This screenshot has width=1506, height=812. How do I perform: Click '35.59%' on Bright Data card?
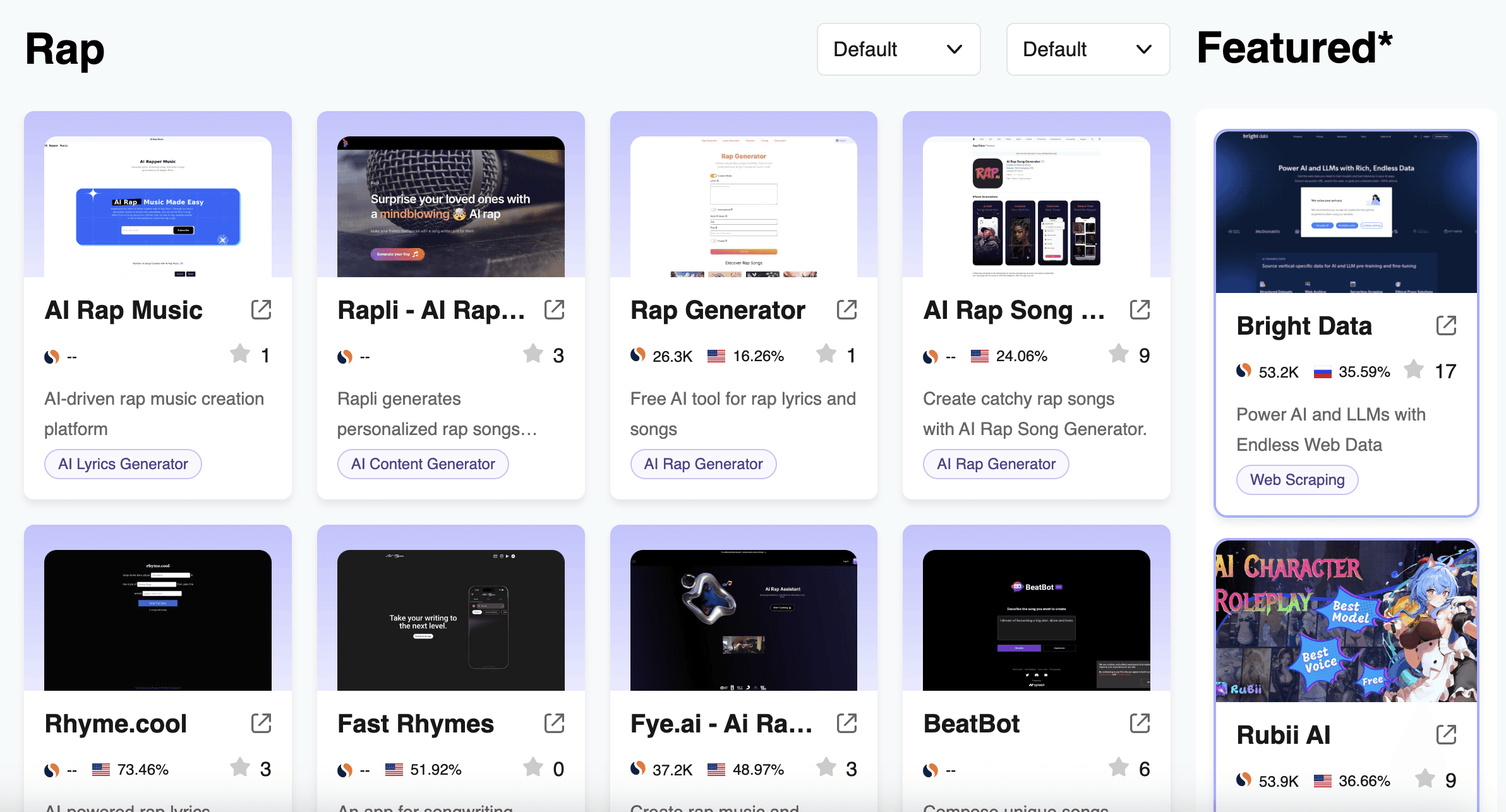click(x=1364, y=372)
